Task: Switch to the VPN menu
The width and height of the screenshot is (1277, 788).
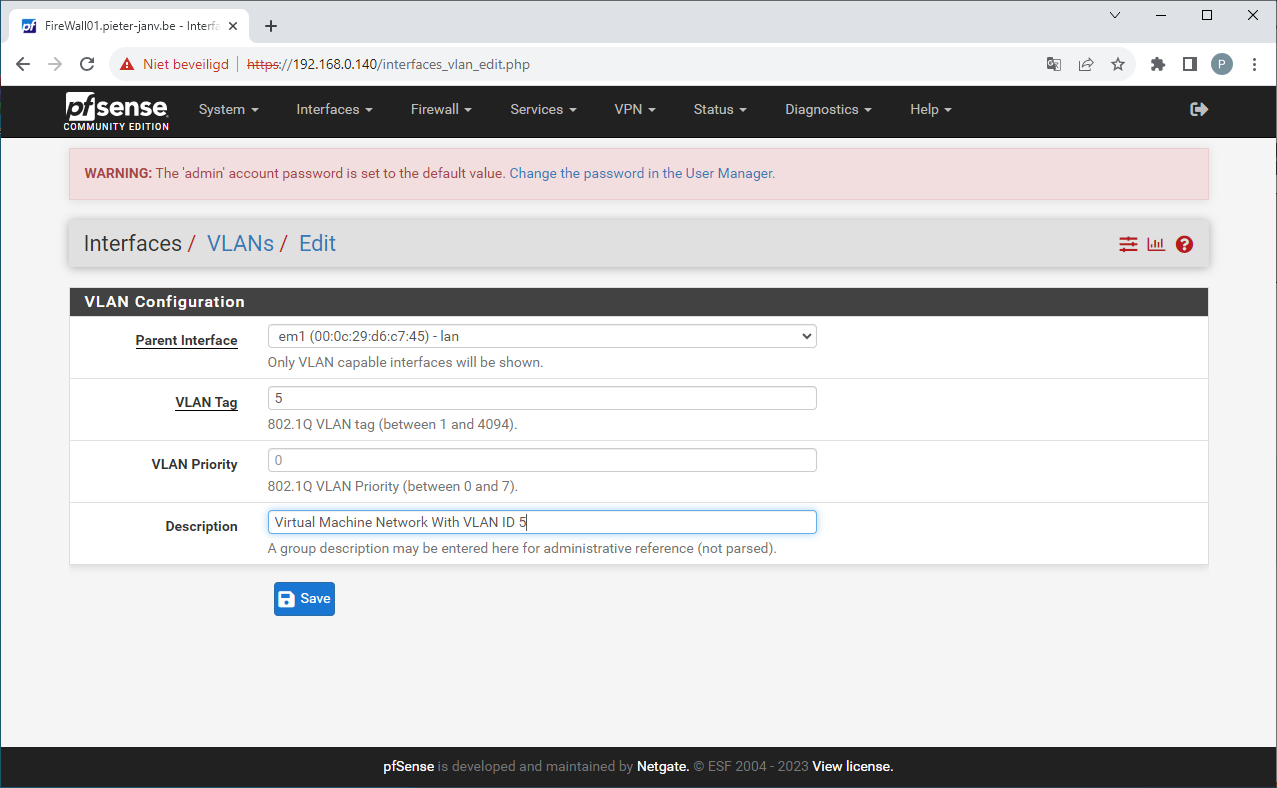Action: [635, 110]
